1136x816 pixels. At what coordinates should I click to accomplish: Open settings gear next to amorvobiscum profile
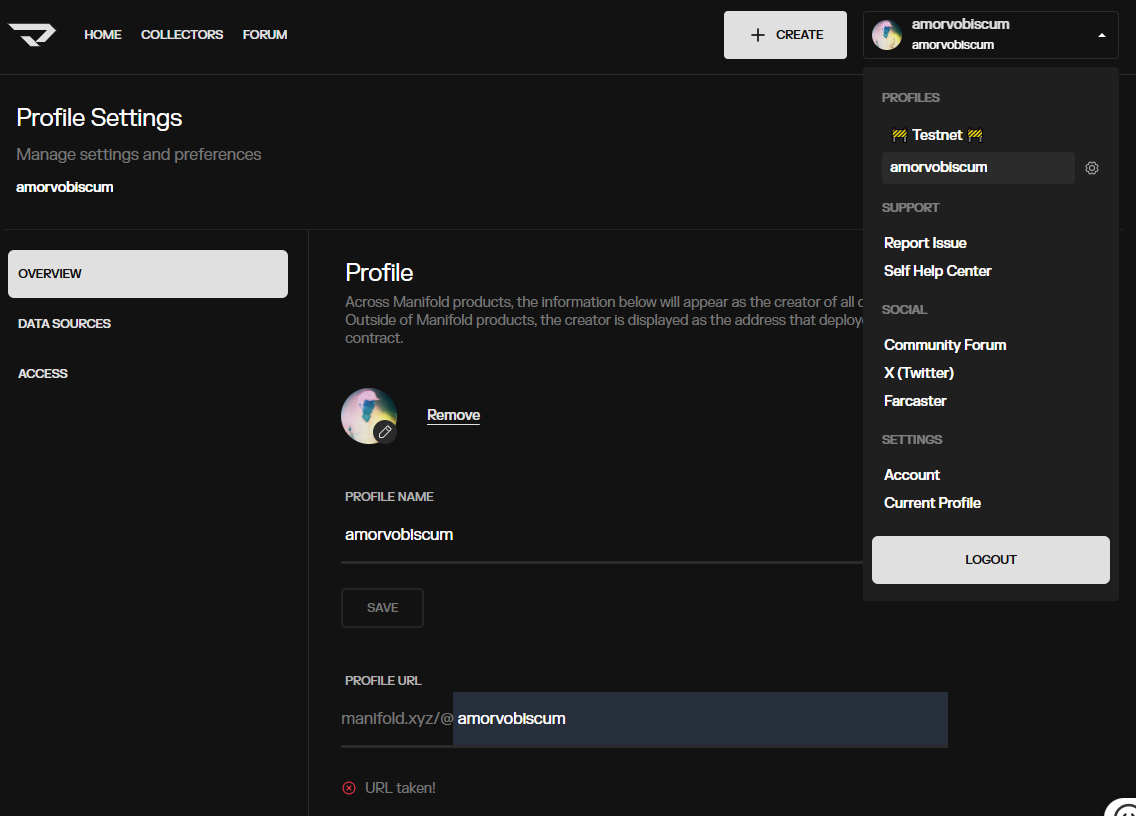1092,168
